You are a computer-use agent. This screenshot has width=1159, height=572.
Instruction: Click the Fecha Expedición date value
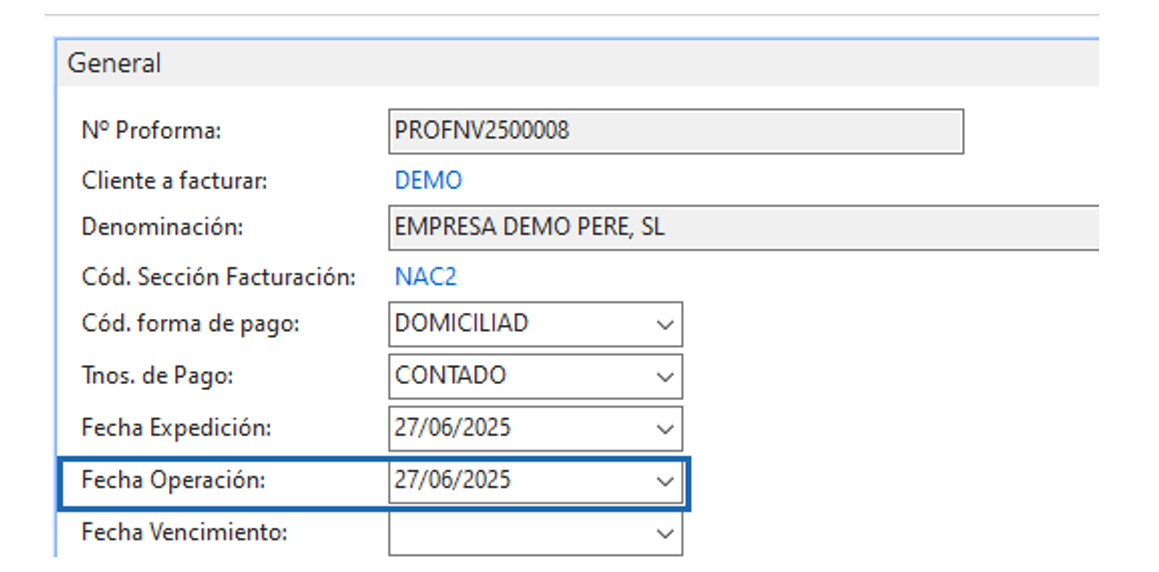tap(453, 428)
